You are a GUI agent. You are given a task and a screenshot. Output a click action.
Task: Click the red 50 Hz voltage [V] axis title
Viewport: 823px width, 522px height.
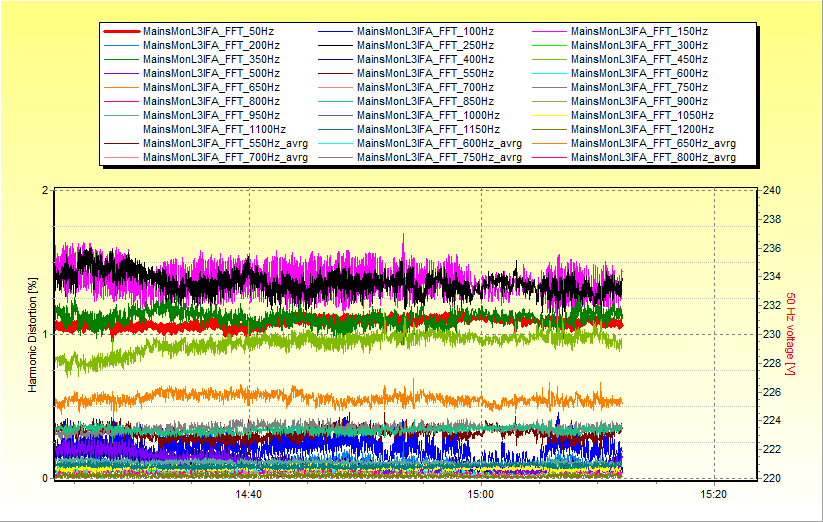pos(790,335)
